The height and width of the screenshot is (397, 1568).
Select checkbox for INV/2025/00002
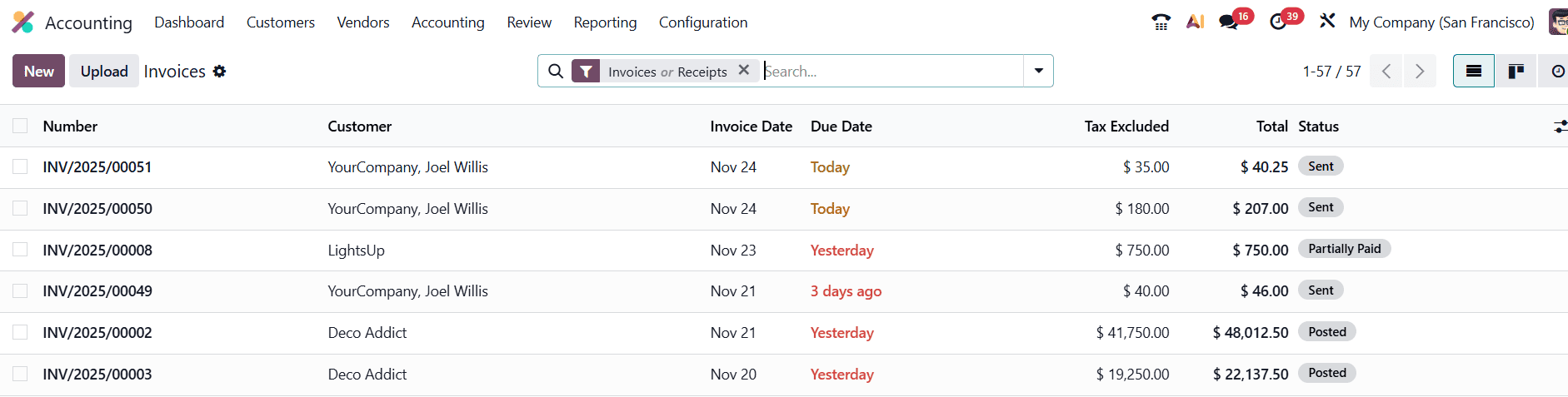coord(20,333)
